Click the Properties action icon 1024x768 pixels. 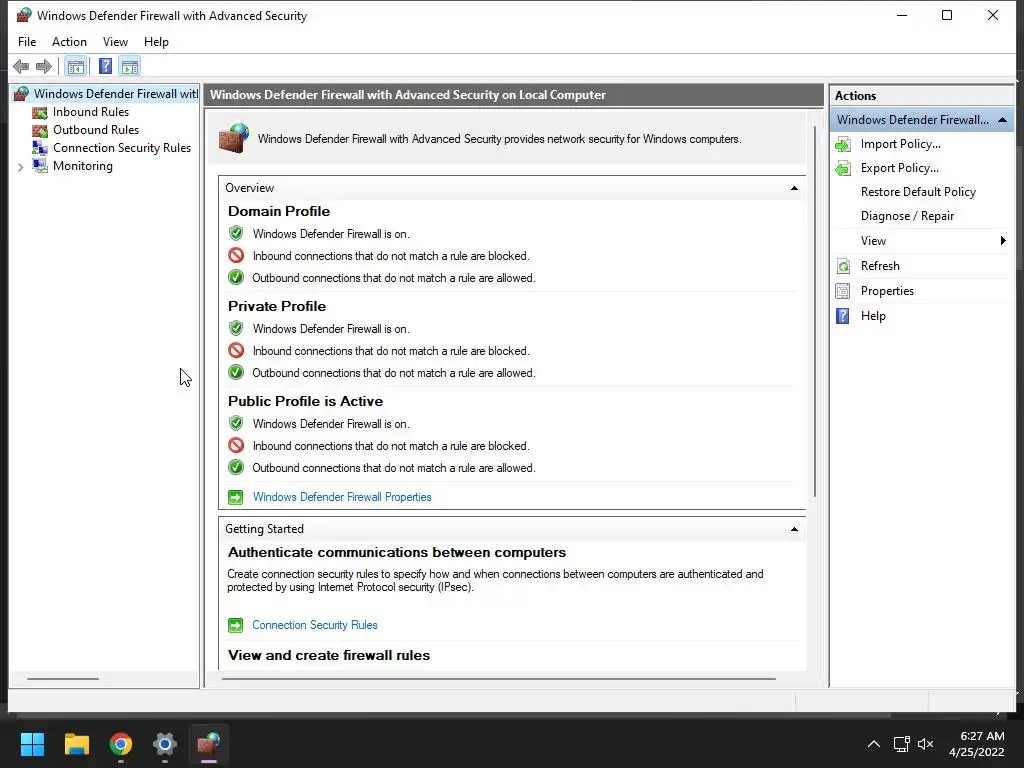[x=843, y=291]
